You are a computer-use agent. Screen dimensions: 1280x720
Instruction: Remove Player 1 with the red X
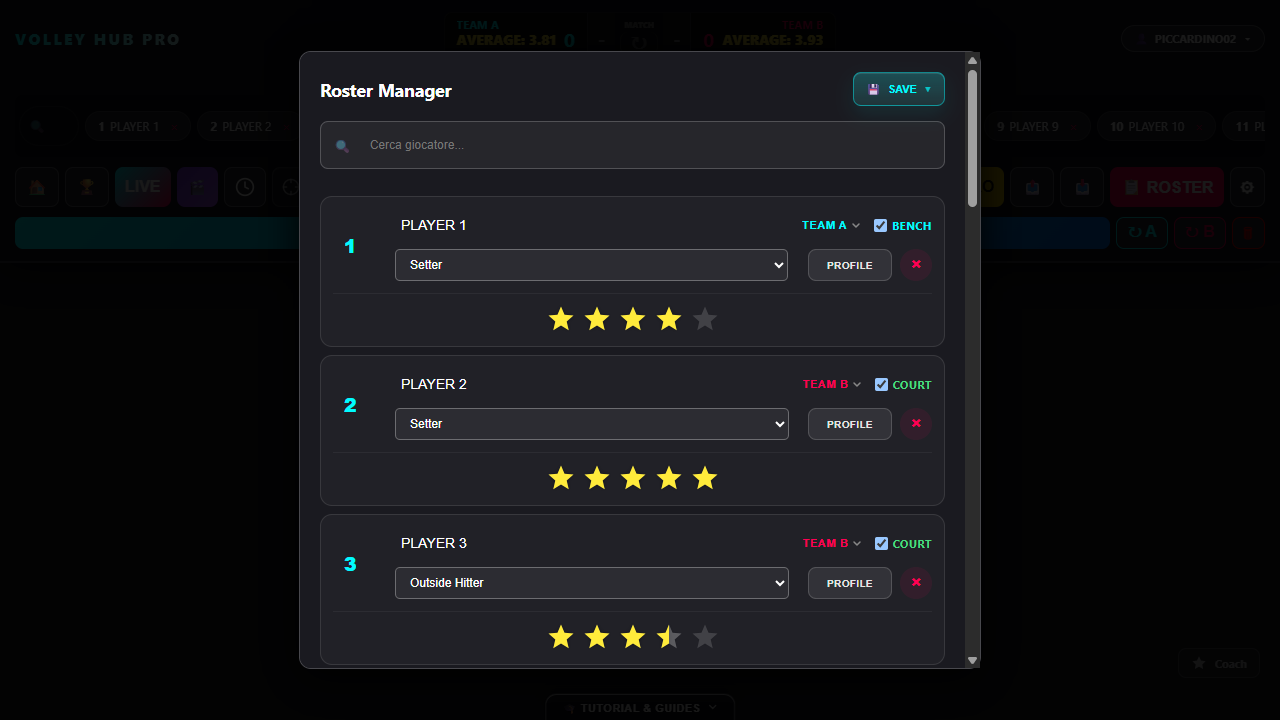point(916,265)
